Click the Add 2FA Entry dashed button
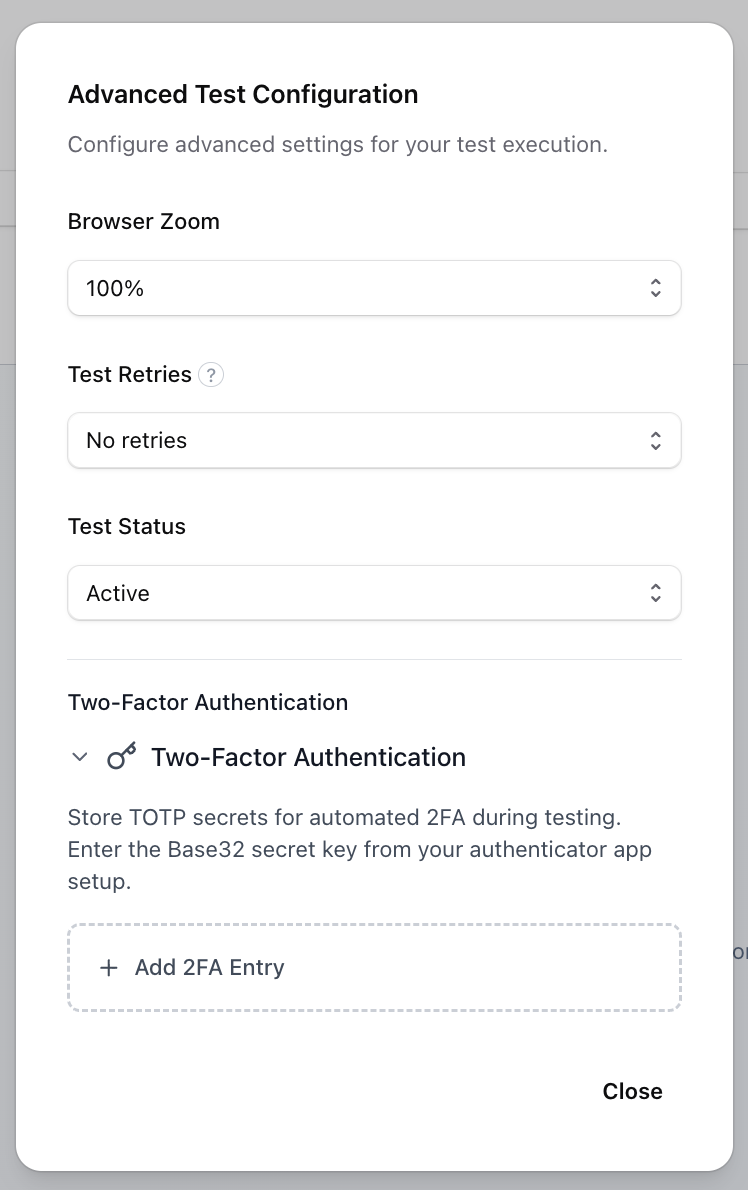This screenshot has height=1190, width=748. point(374,967)
